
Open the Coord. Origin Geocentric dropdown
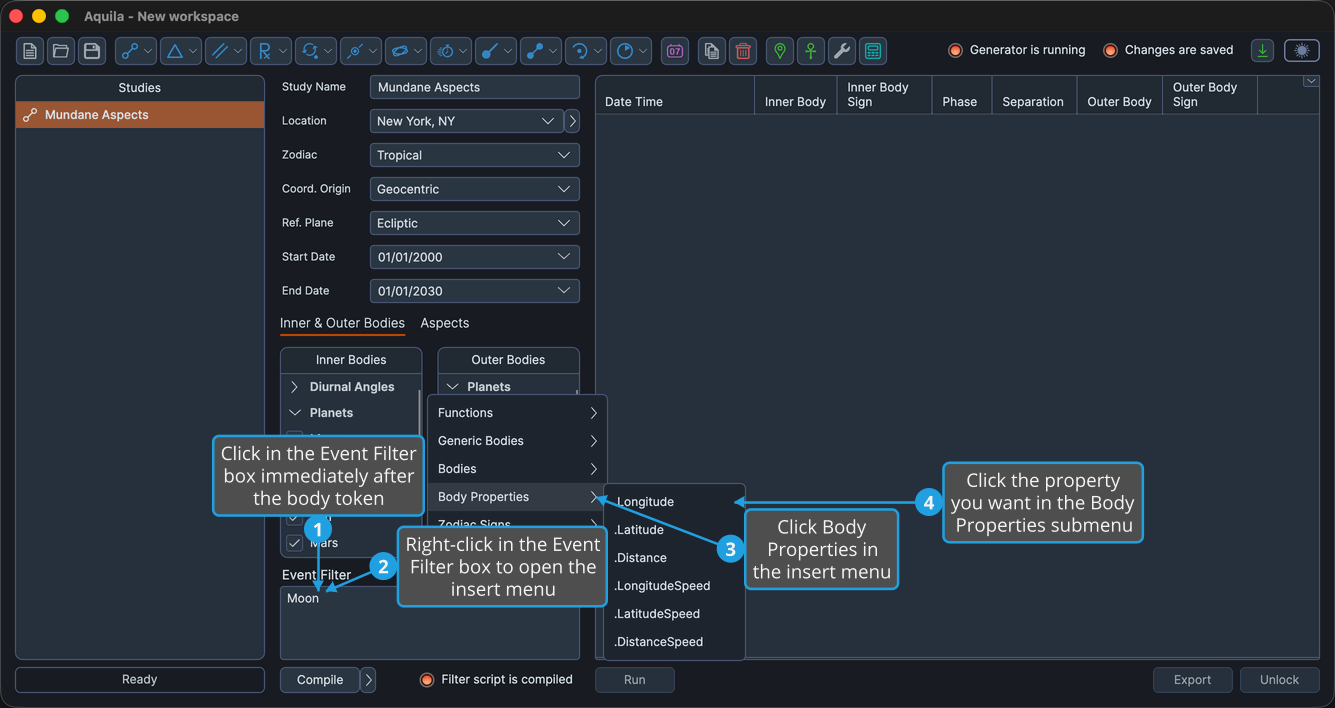click(x=475, y=189)
